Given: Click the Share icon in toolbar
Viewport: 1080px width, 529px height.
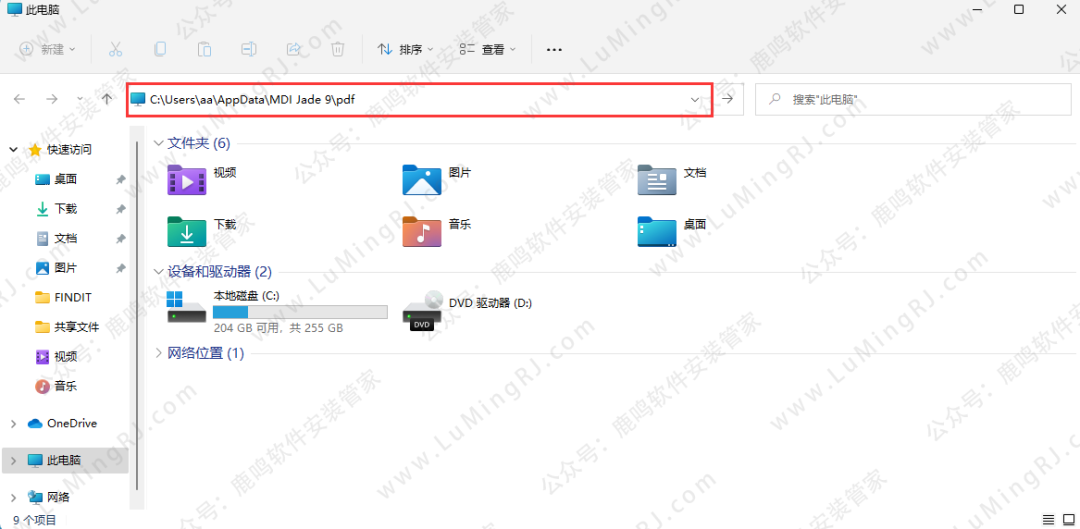Looking at the screenshot, I should [294, 49].
